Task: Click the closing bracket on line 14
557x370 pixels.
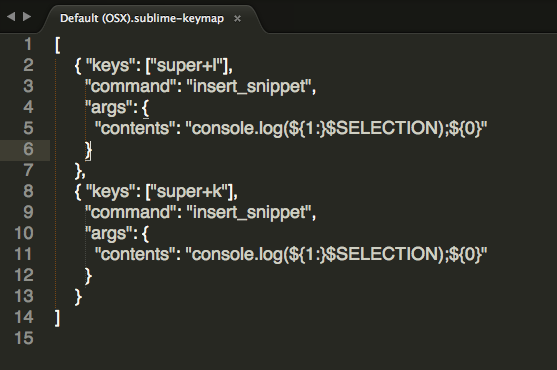Action: point(58,318)
